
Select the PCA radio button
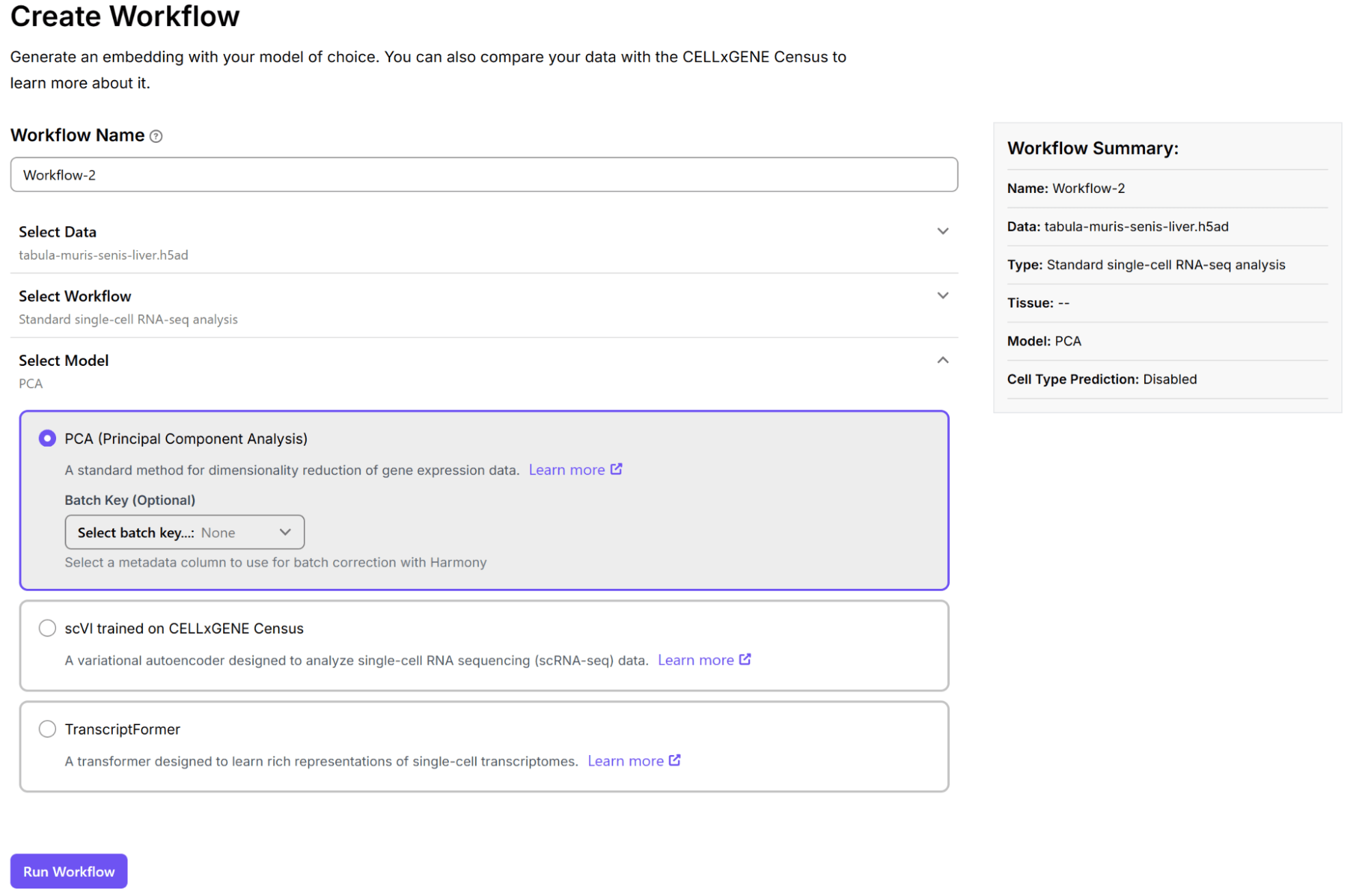click(x=47, y=438)
